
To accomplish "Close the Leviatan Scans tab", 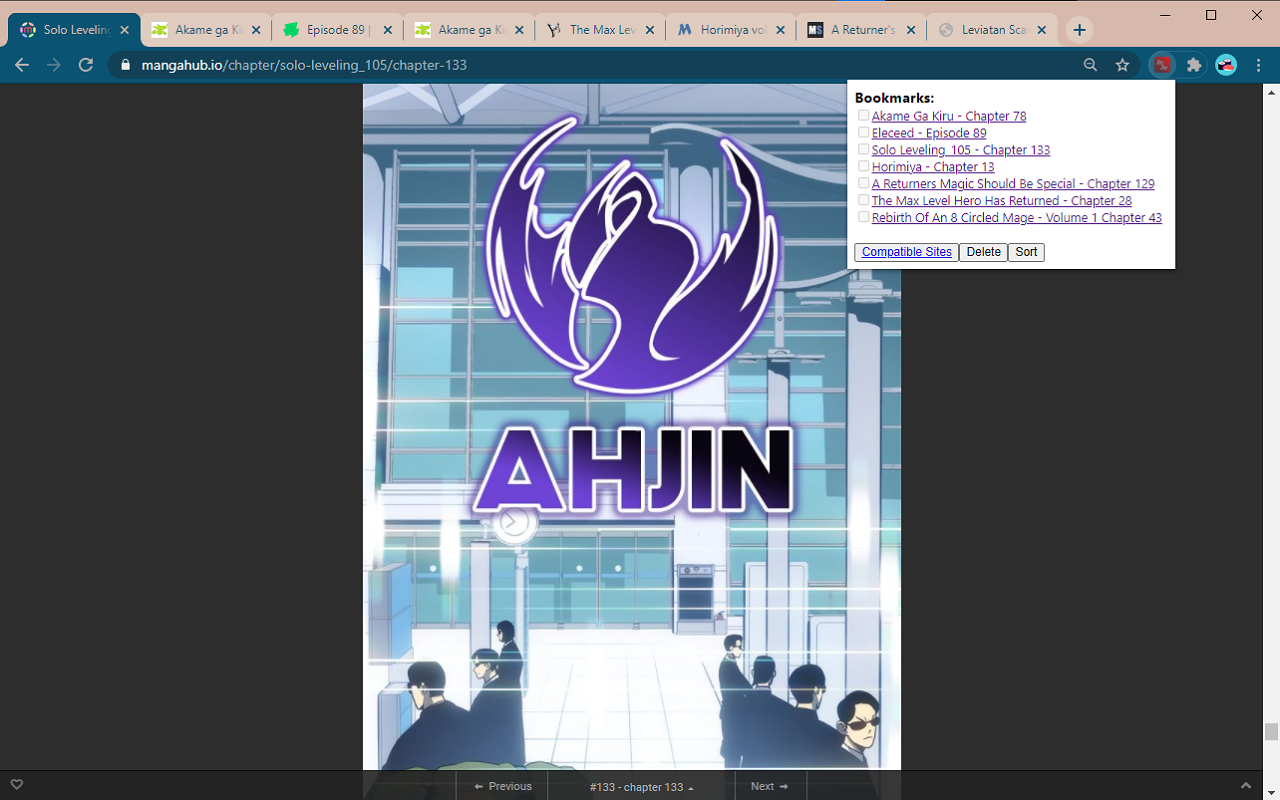I will point(1043,30).
